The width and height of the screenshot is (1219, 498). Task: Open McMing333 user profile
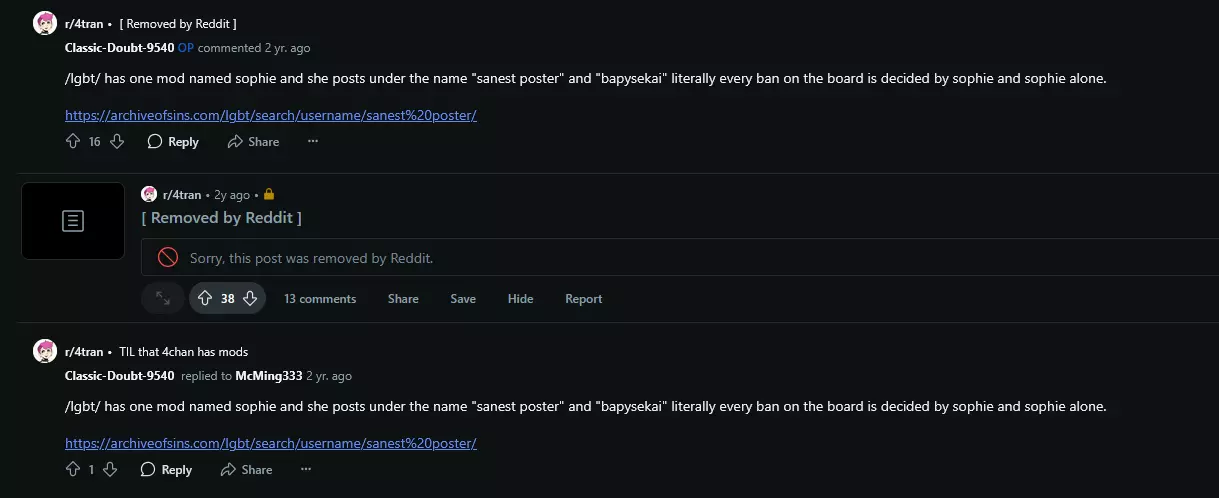click(269, 376)
